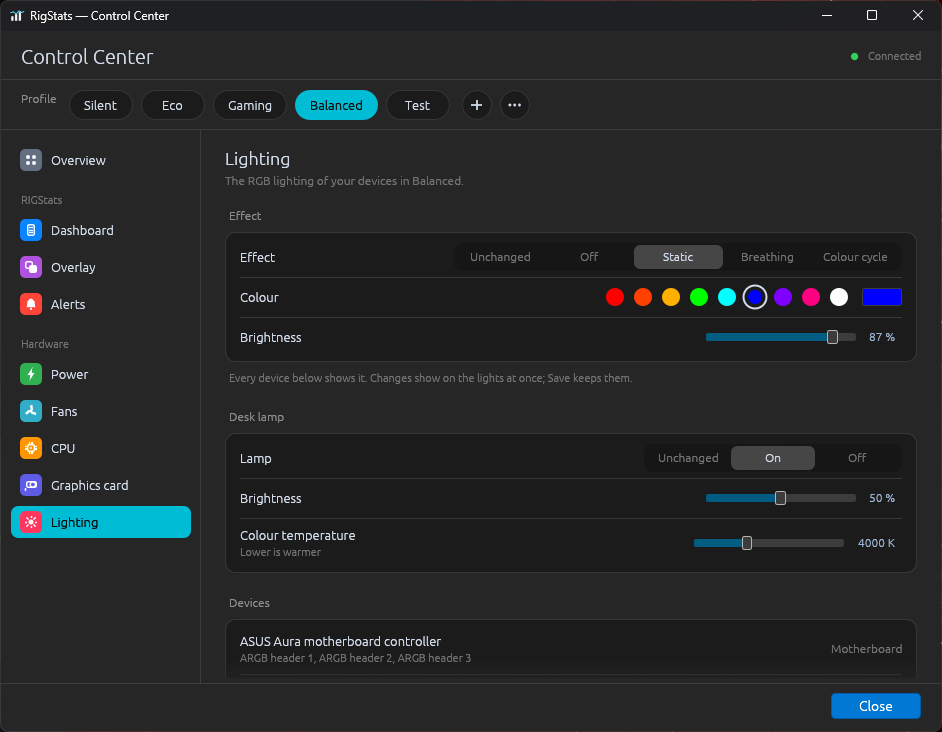The width and height of the screenshot is (942, 732).
Task: Click the Alerts bell icon
Action: [x=31, y=304]
